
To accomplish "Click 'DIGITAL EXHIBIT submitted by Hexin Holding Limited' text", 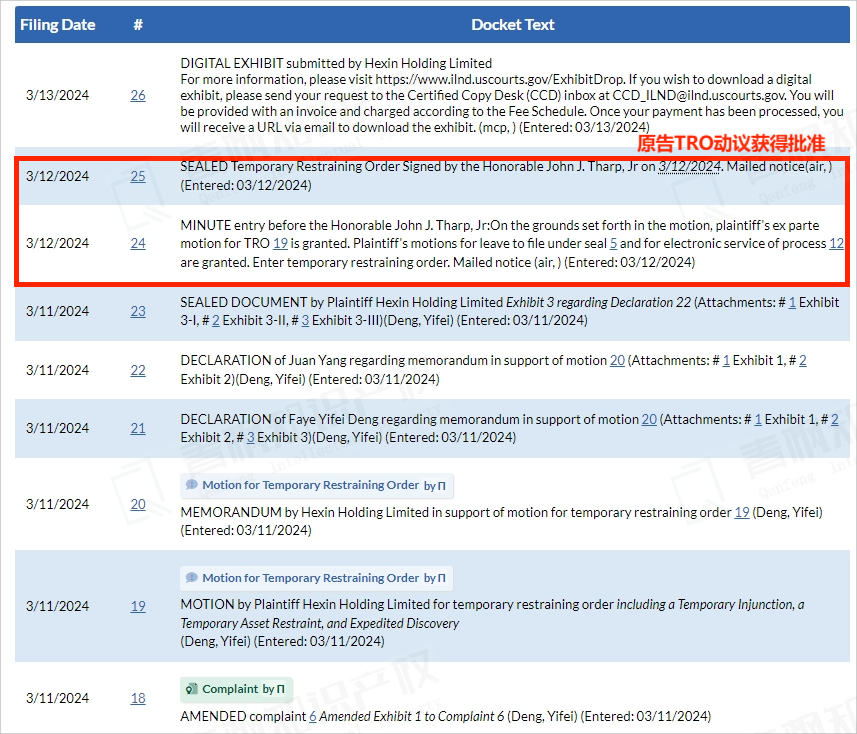I will tap(336, 63).
